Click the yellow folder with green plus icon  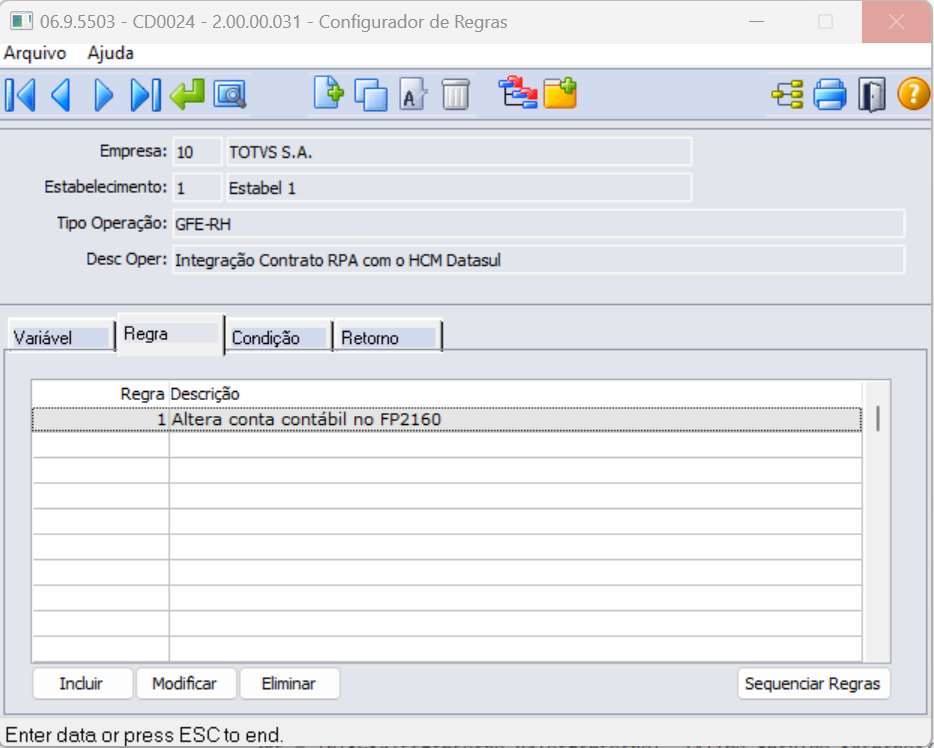(560, 93)
